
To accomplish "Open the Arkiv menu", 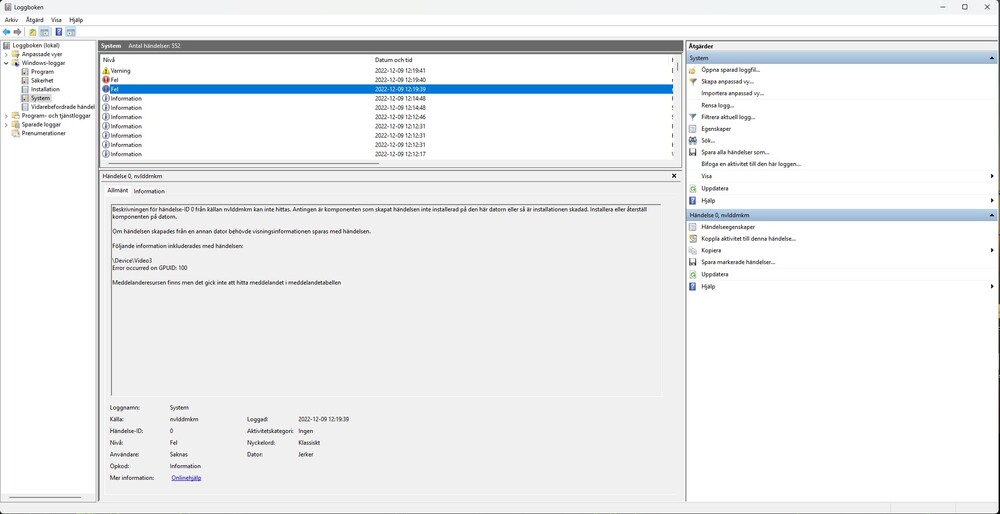I will (11, 20).
